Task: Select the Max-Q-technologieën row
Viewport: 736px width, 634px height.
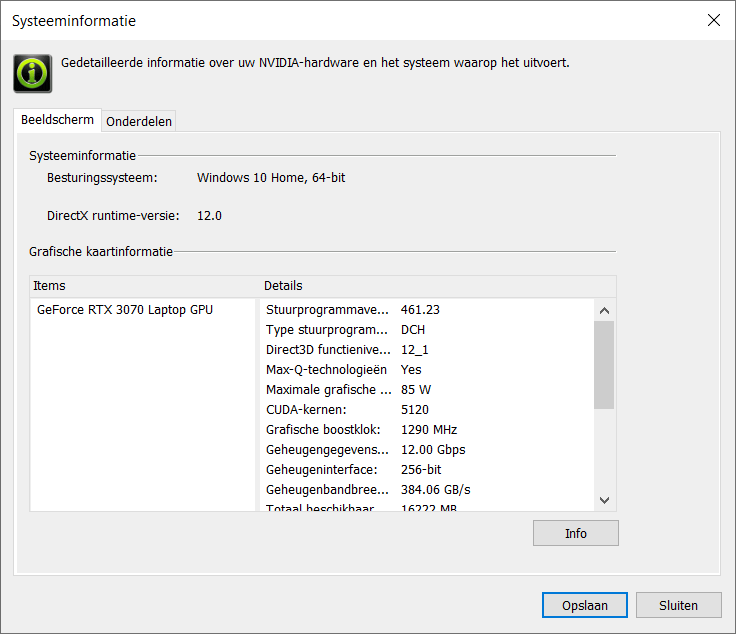Action: (427, 370)
